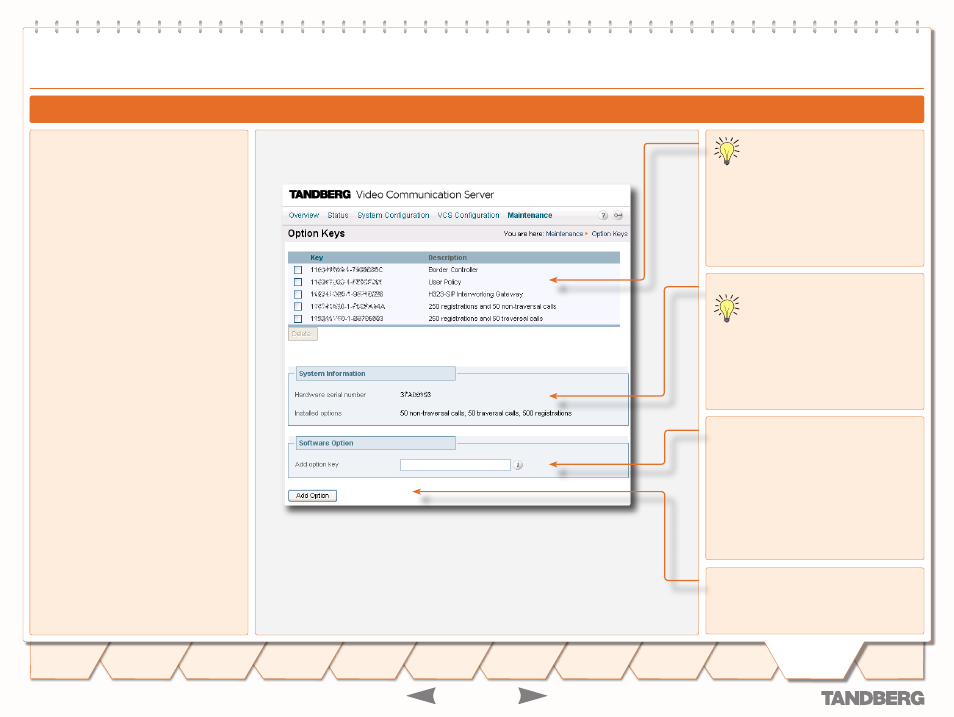
Task: Click the info icon next to Add option key
Action: (518, 465)
